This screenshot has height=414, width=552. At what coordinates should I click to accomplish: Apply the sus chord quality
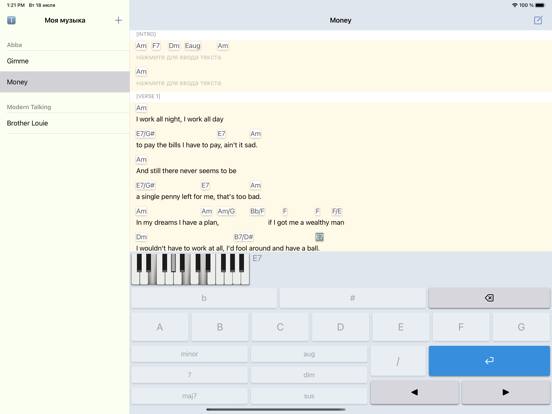point(309,396)
